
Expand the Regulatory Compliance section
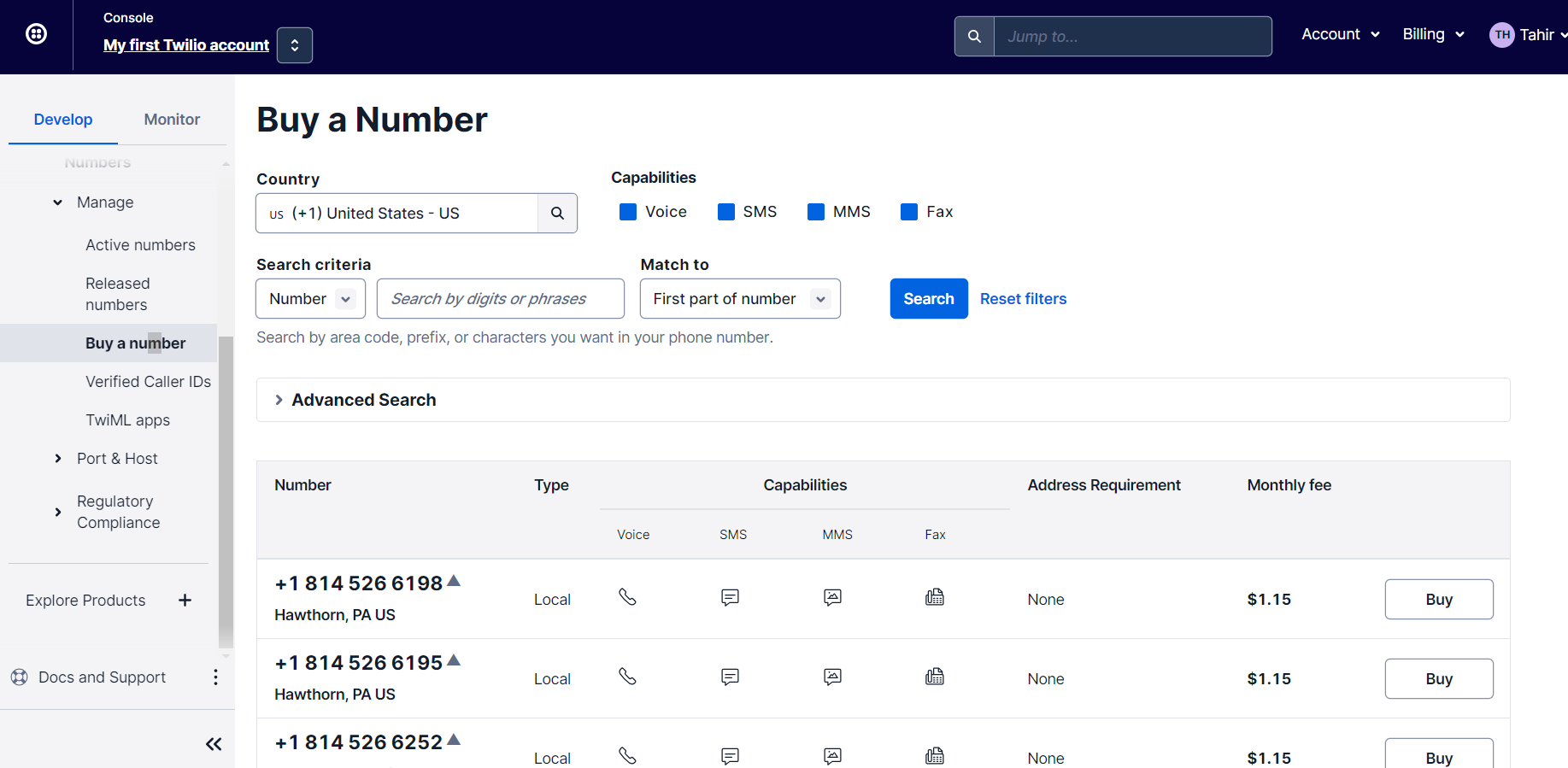pyautogui.click(x=57, y=512)
